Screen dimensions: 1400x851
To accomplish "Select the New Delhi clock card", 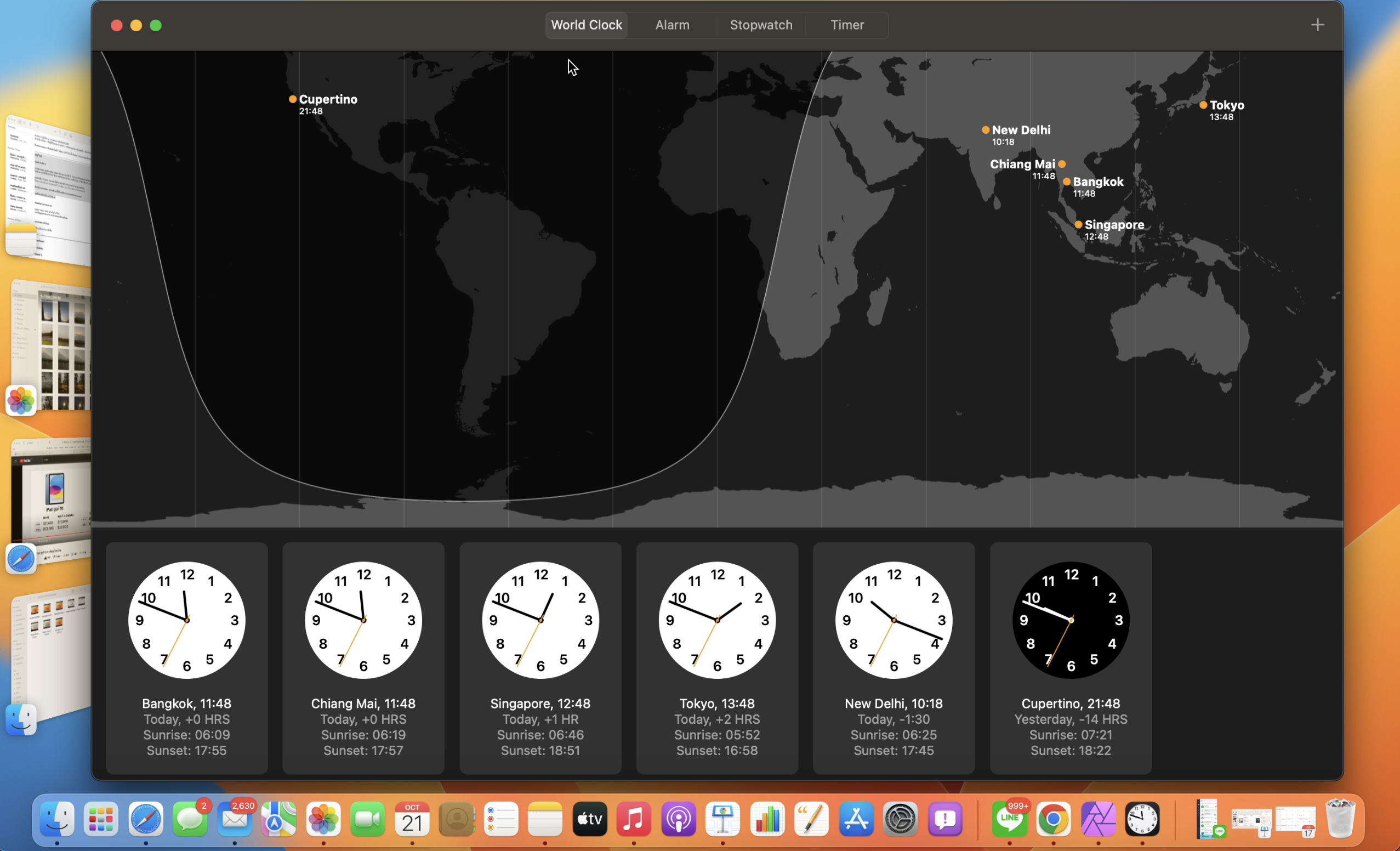I will 893,657.
